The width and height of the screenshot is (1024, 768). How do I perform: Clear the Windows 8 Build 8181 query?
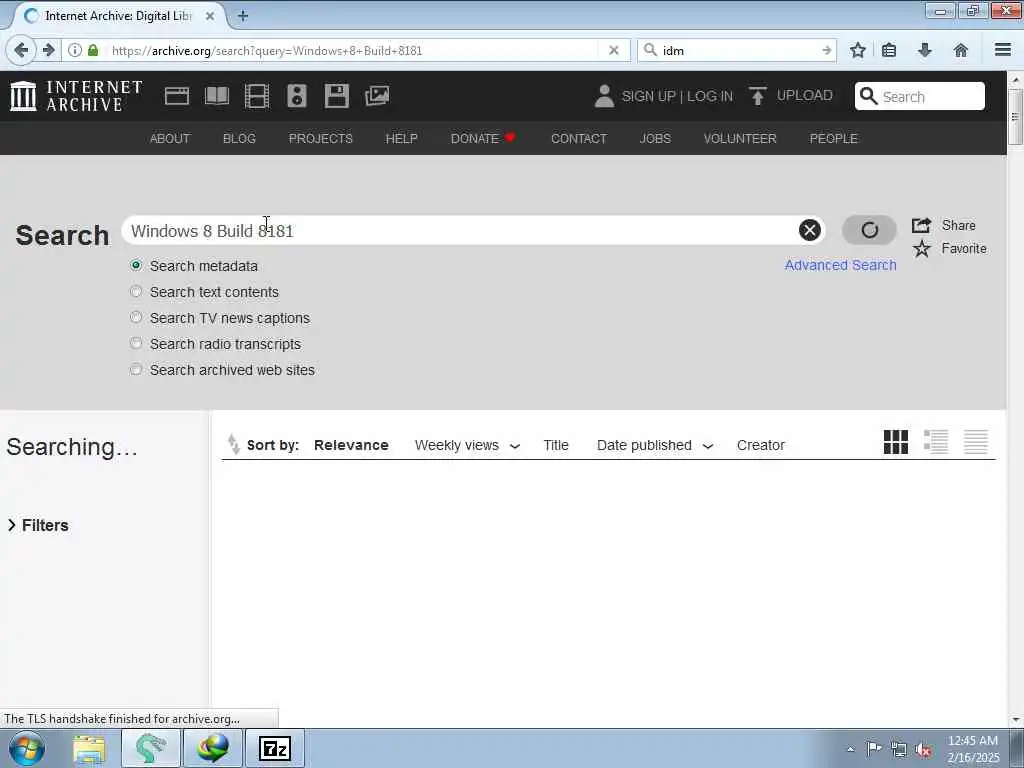pos(810,230)
